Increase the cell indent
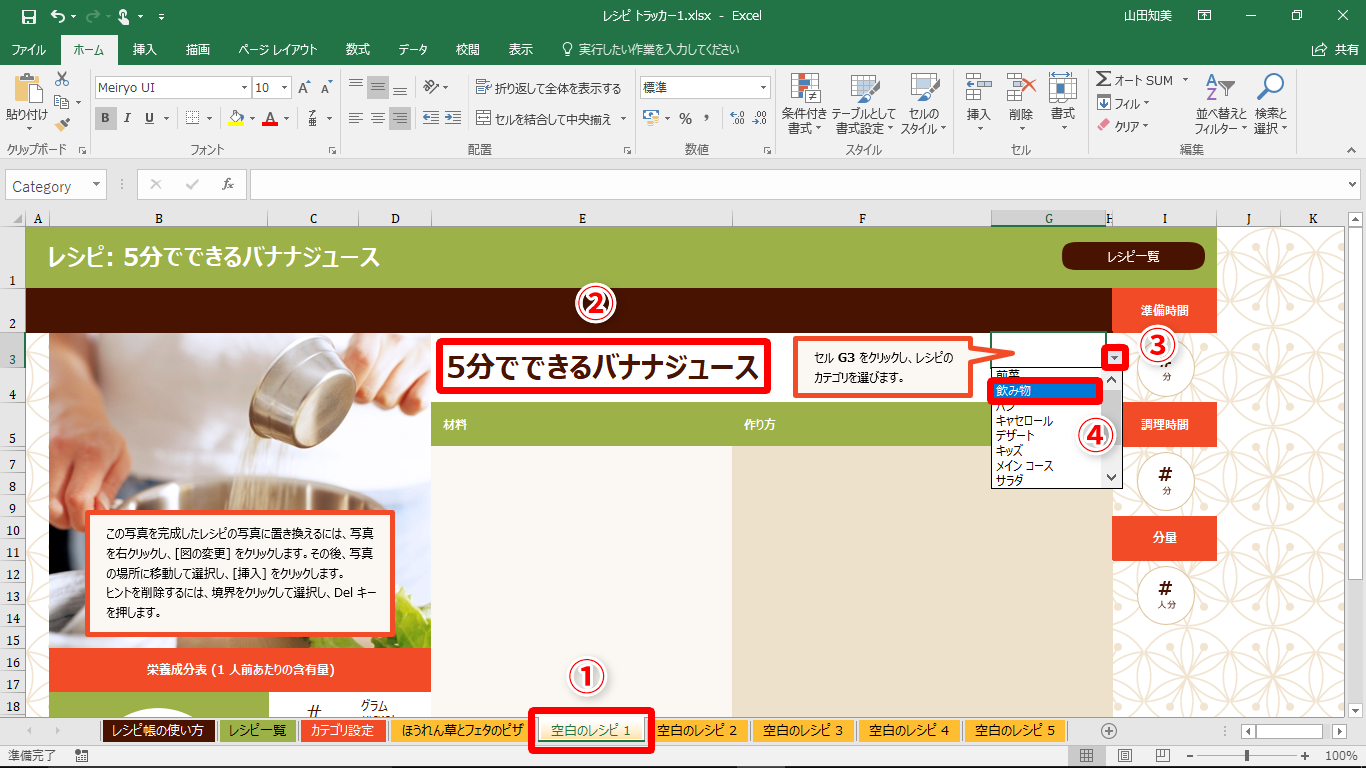The image size is (1366, 768). (x=454, y=118)
